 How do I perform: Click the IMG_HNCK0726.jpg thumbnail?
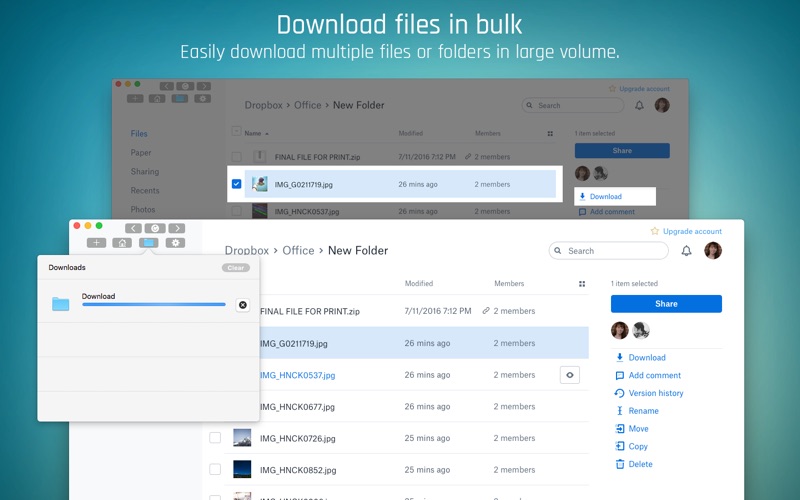click(242, 438)
